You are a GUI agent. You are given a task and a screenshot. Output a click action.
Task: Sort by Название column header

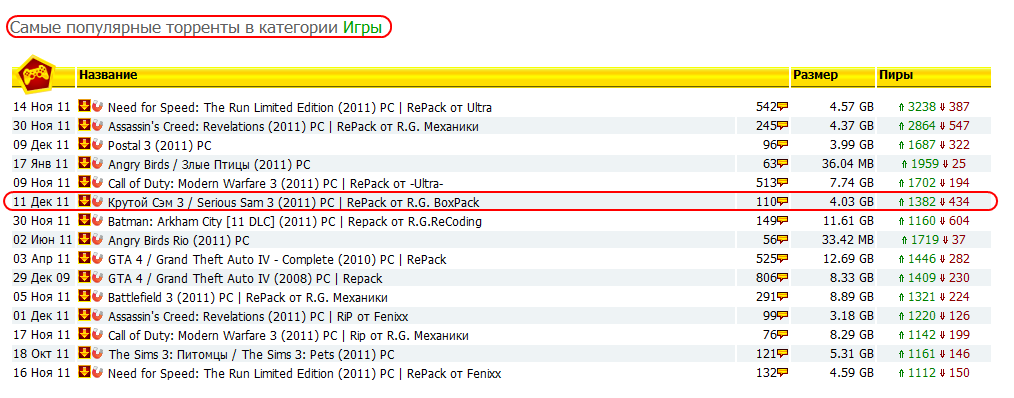(108, 75)
